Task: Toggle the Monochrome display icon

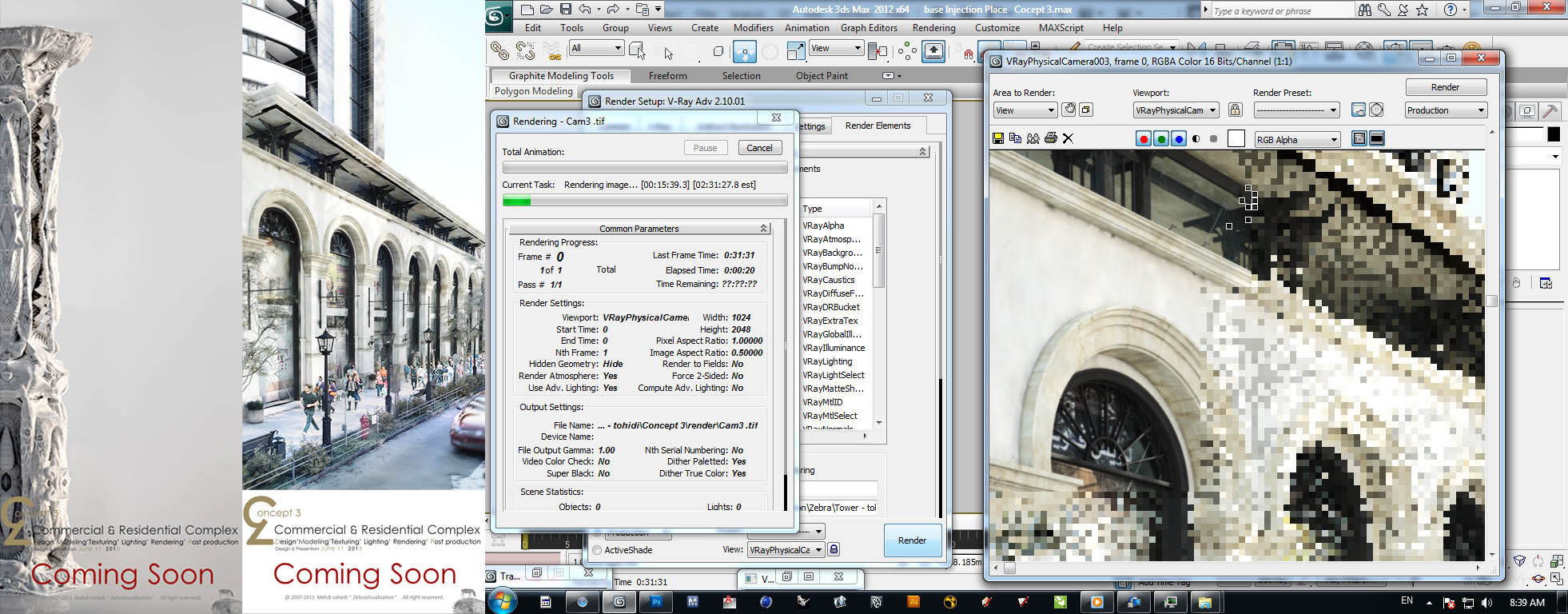Action: click(x=1213, y=139)
